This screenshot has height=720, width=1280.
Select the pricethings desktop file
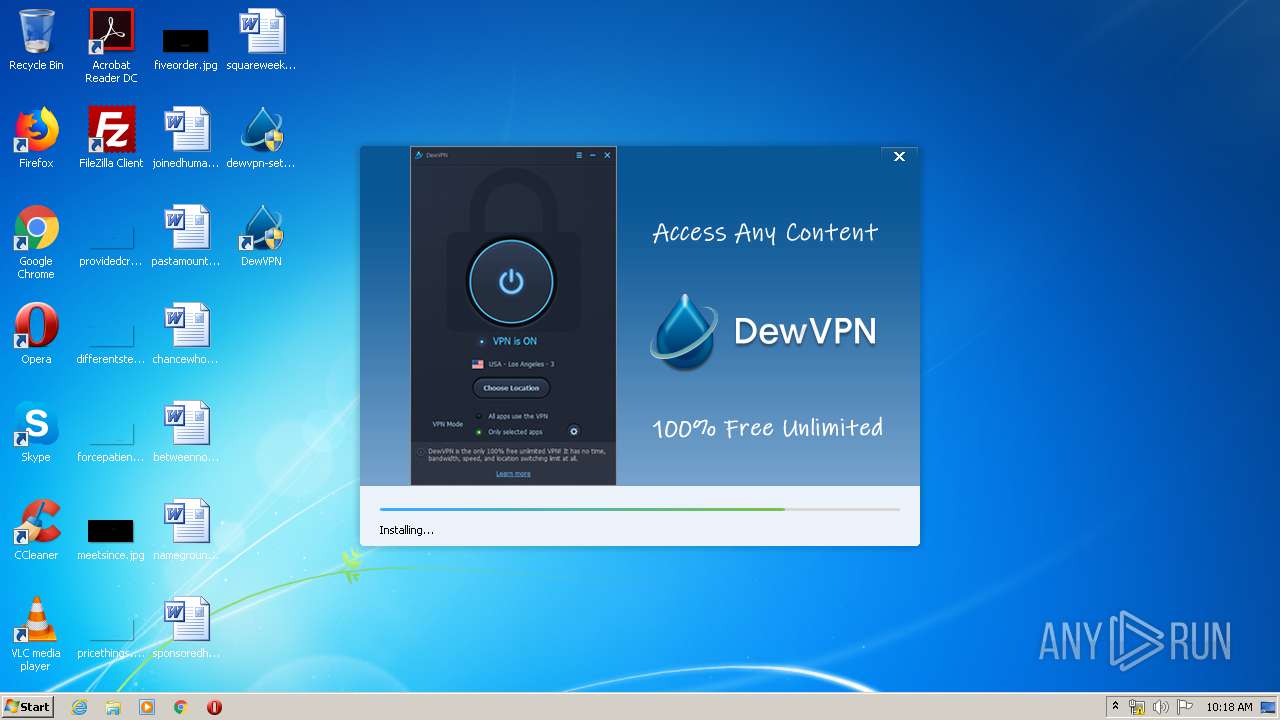click(111, 638)
